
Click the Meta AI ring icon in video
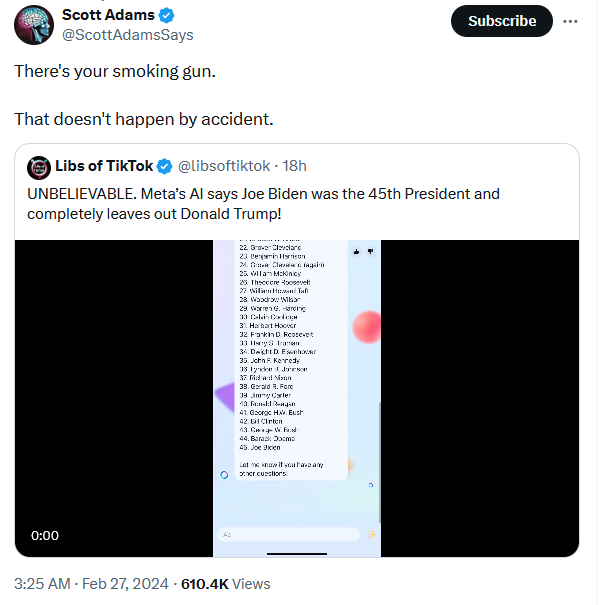224,474
